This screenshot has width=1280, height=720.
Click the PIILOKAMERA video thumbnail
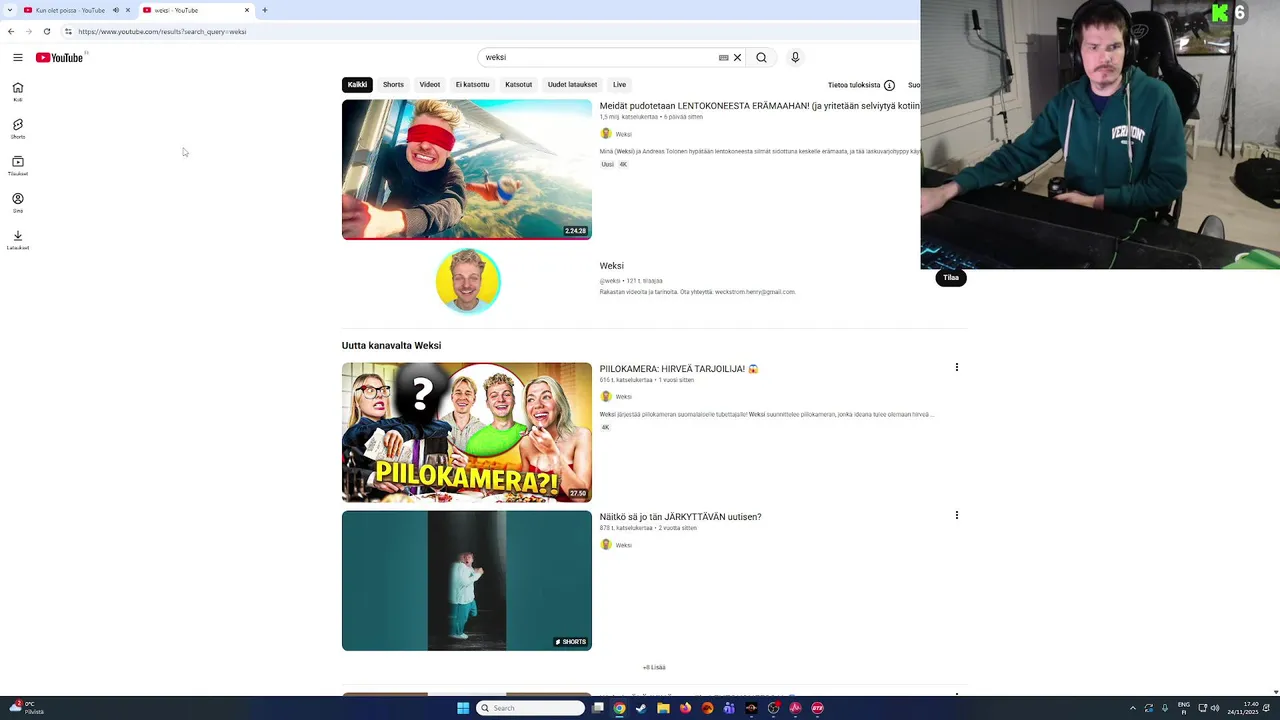click(x=467, y=432)
